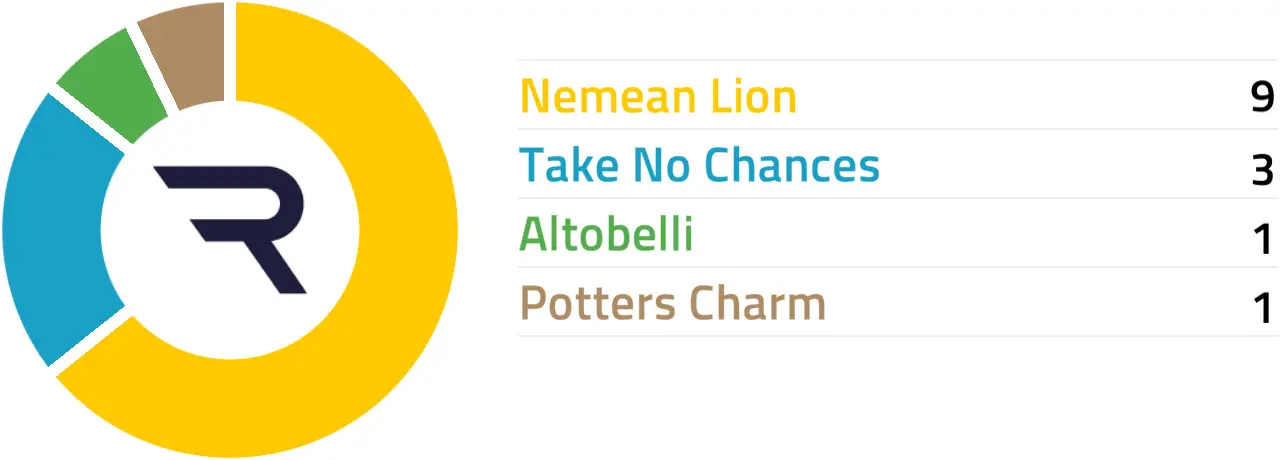Click divider between Nemean Lion and Take No Chances
The width and height of the screenshot is (1280, 460).
pos(898,129)
